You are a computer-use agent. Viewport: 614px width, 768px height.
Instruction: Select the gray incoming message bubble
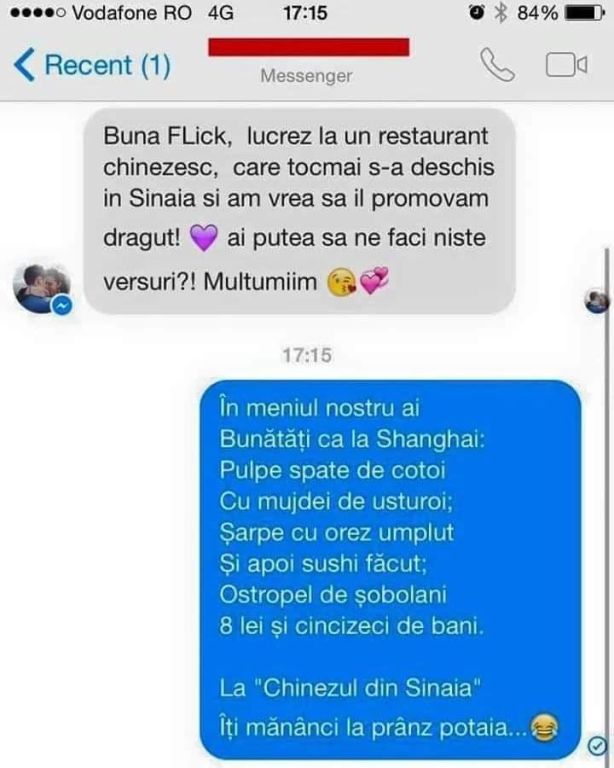[299, 211]
